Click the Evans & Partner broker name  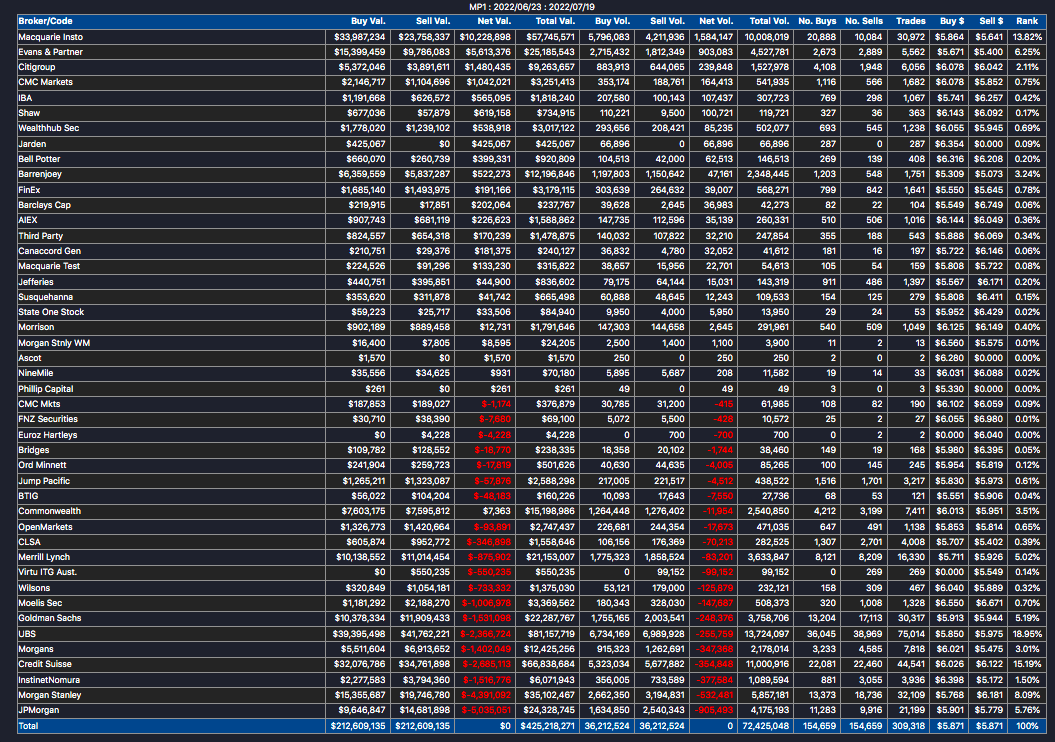coord(50,52)
